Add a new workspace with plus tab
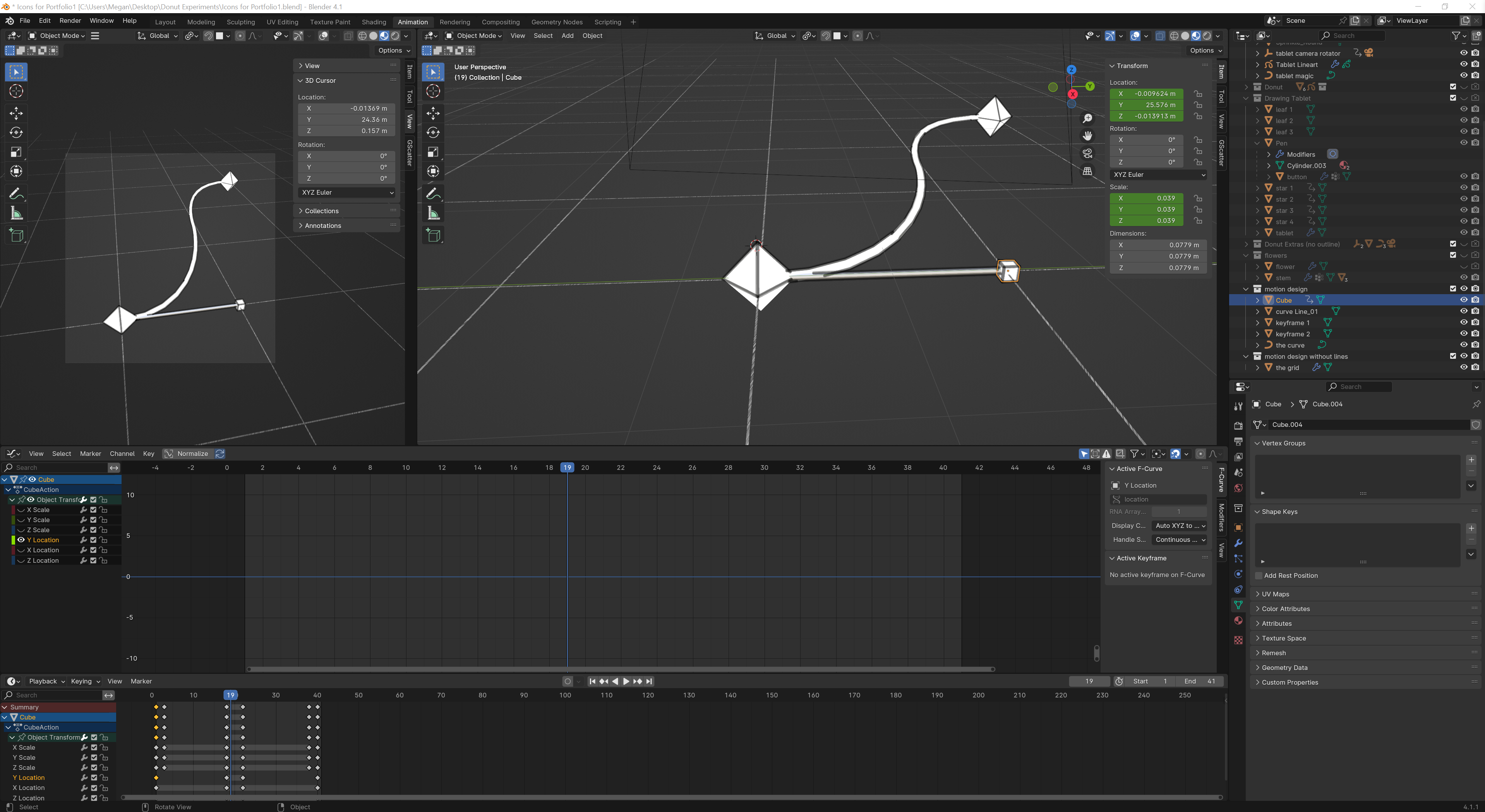 [x=633, y=22]
